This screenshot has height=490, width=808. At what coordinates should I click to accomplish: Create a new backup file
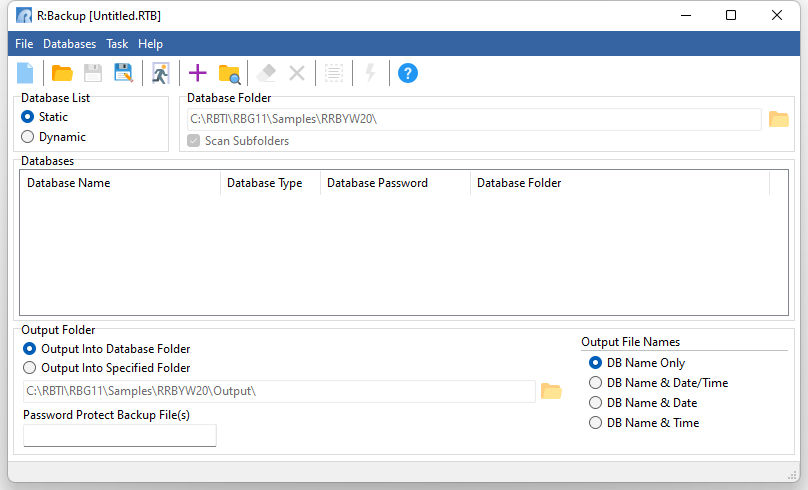pos(25,73)
